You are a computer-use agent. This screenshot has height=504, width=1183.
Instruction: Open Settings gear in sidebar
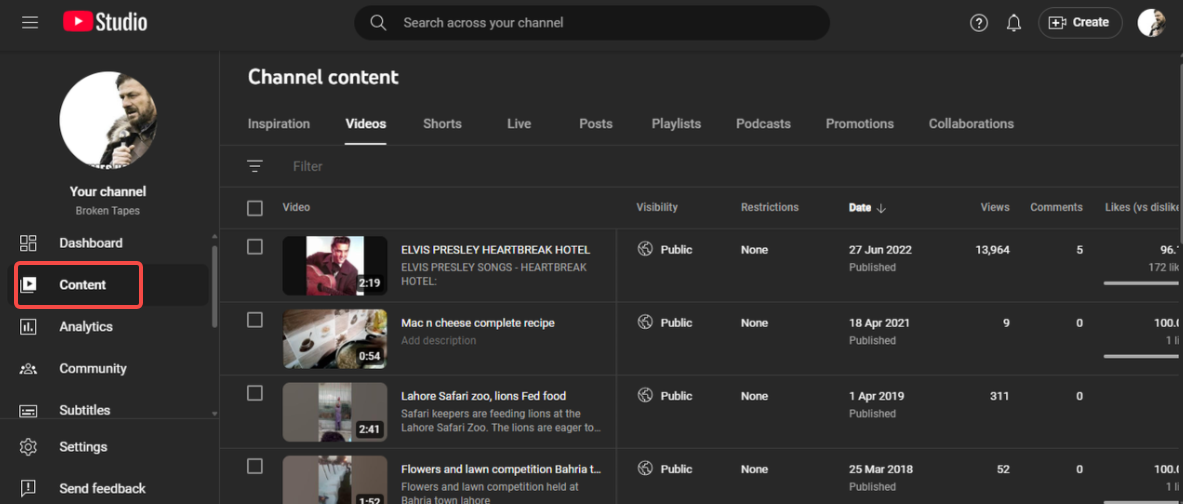click(x=82, y=447)
